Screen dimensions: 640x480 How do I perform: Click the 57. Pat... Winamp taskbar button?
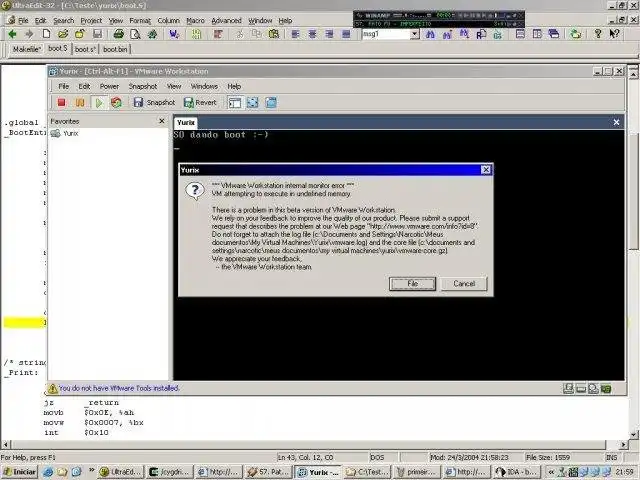point(269,472)
